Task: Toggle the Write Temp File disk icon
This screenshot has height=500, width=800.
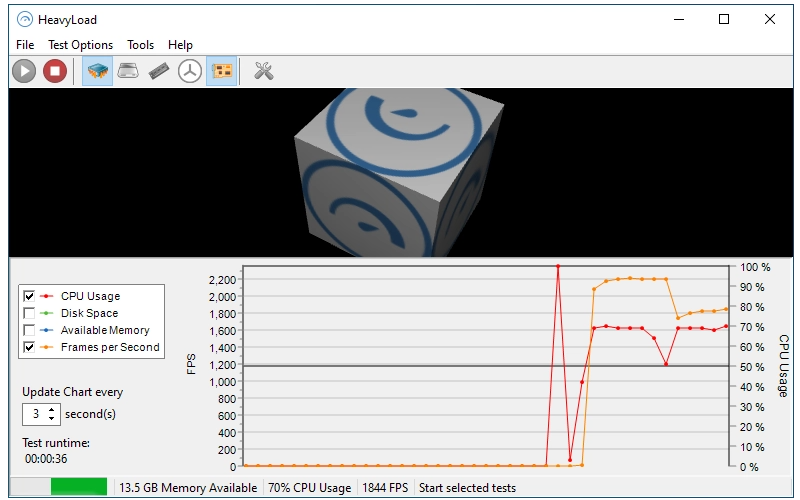Action: click(128, 71)
